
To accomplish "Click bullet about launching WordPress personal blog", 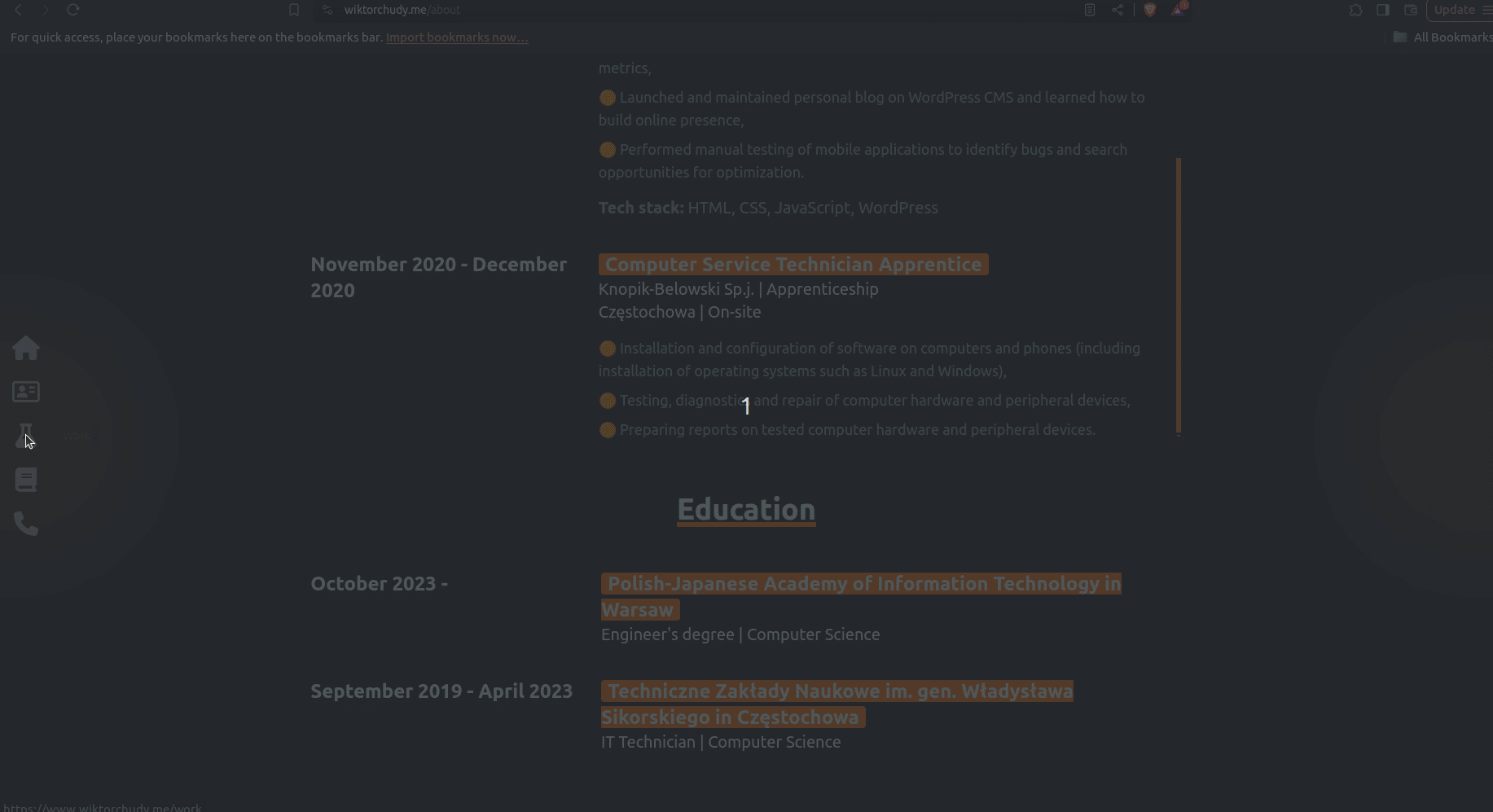I will pos(872,108).
